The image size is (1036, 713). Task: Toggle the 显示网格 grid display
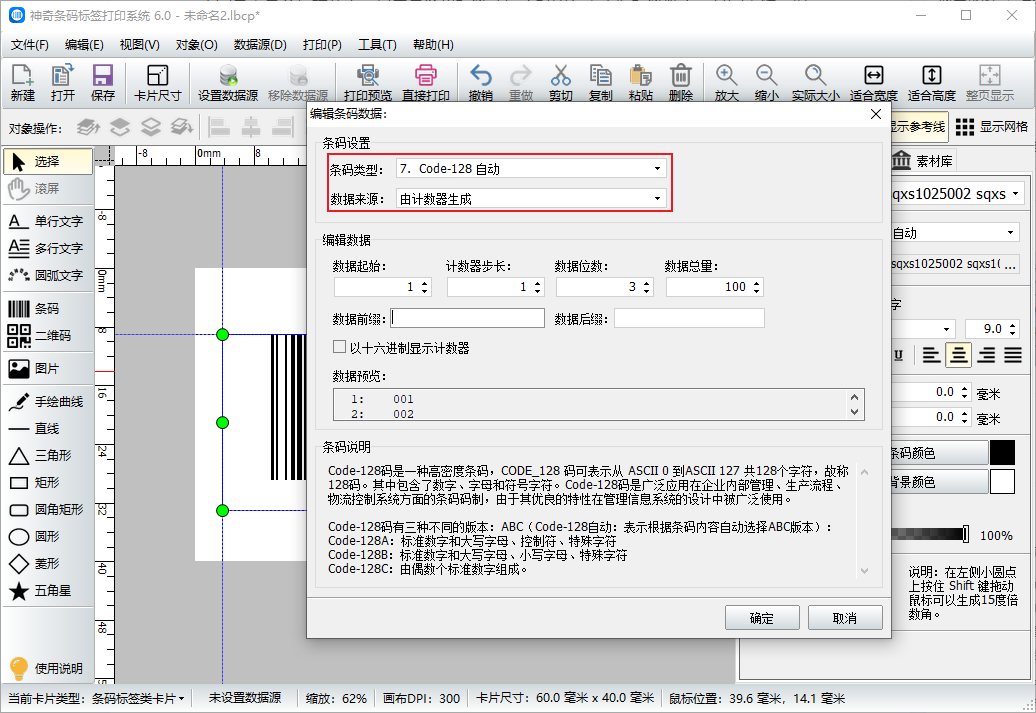(992, 127)
